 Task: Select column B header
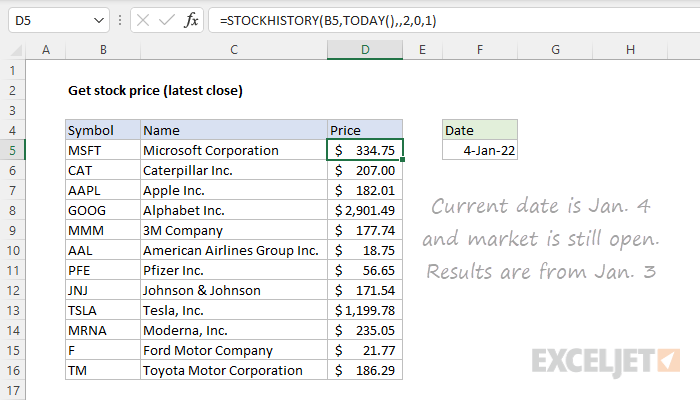click(103, 50)
